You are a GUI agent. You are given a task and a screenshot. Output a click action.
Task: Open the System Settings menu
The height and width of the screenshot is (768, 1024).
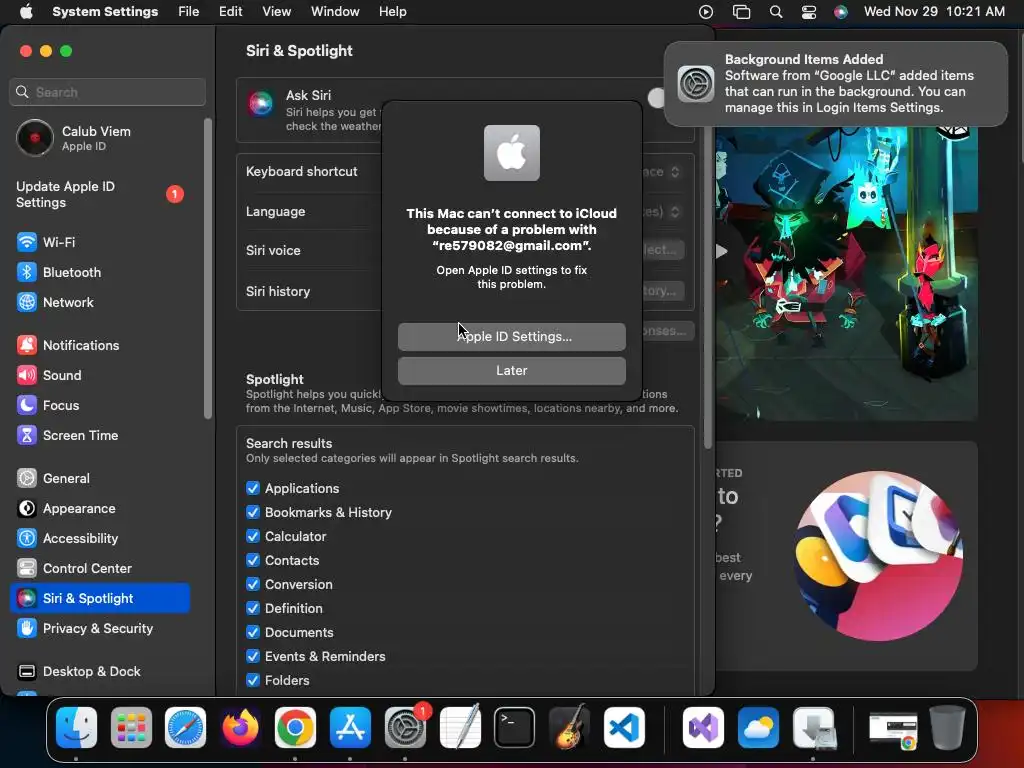click(x=105, y=12)
